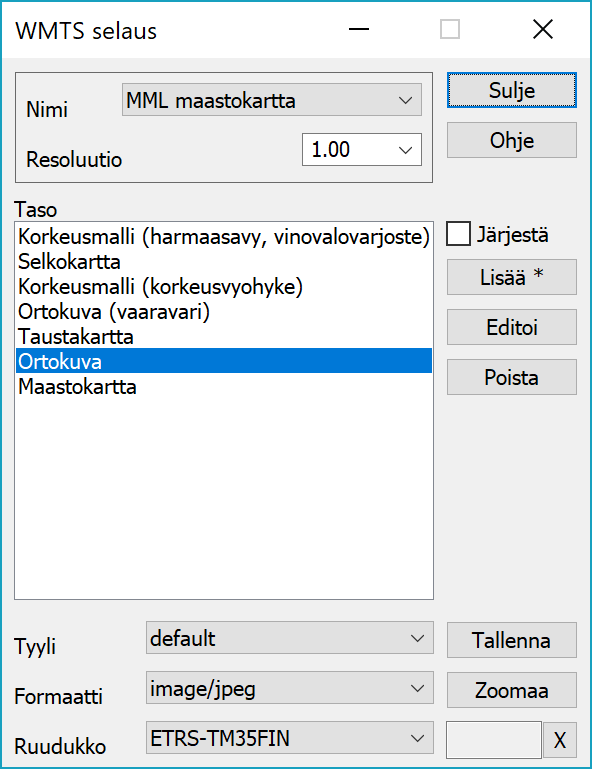Click the empty field beside Ruudukko
This screenshot has height=769, width=592.
493,740
